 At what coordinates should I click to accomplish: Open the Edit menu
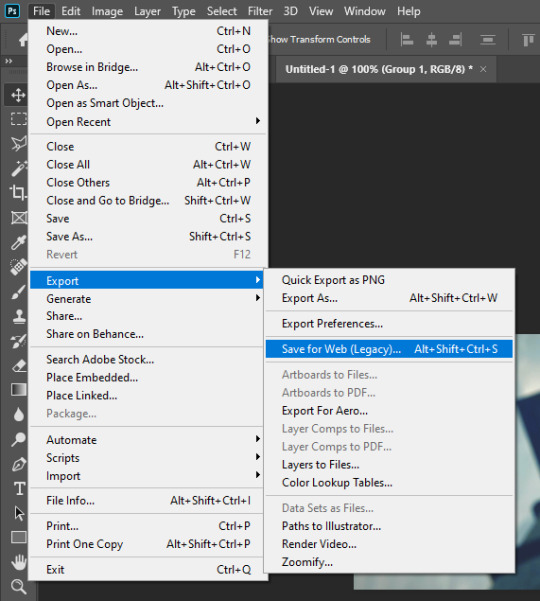pyautogui.click(x=71, y=11)
